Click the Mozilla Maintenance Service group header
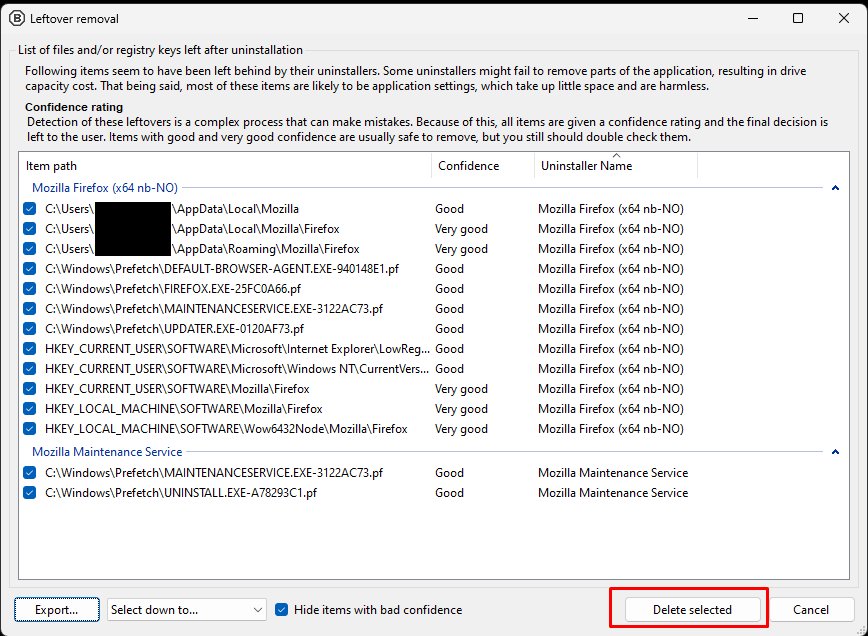Image resolution: width=868 pixels, height=636 pixels. pyautogui.click(x=107, y=452)
